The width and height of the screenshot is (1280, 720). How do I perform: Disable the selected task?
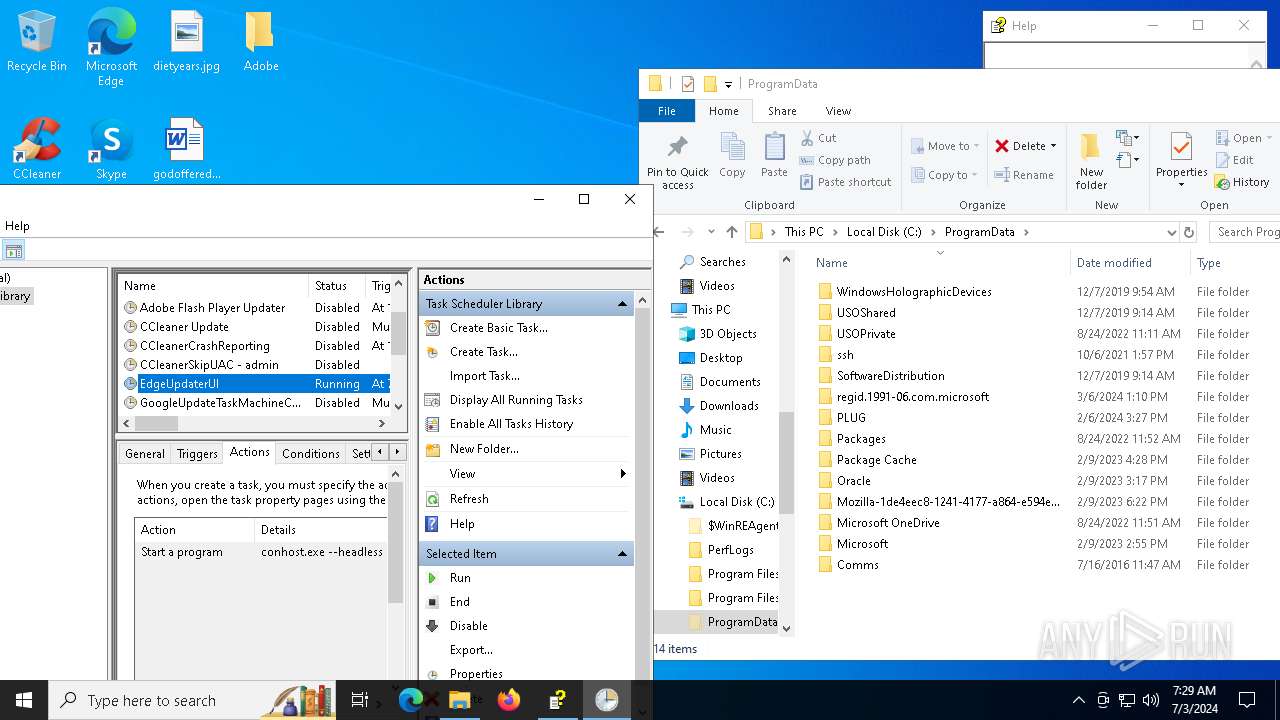click(x=468, y=626)
